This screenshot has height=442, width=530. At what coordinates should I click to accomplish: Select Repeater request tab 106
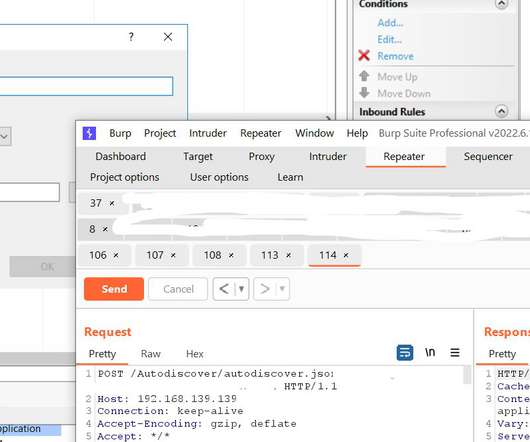98,255
